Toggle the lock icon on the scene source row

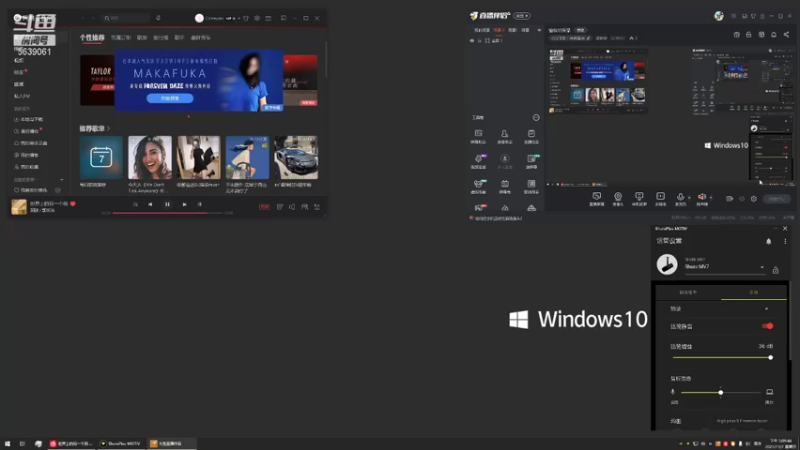click(x=479, y=40)
